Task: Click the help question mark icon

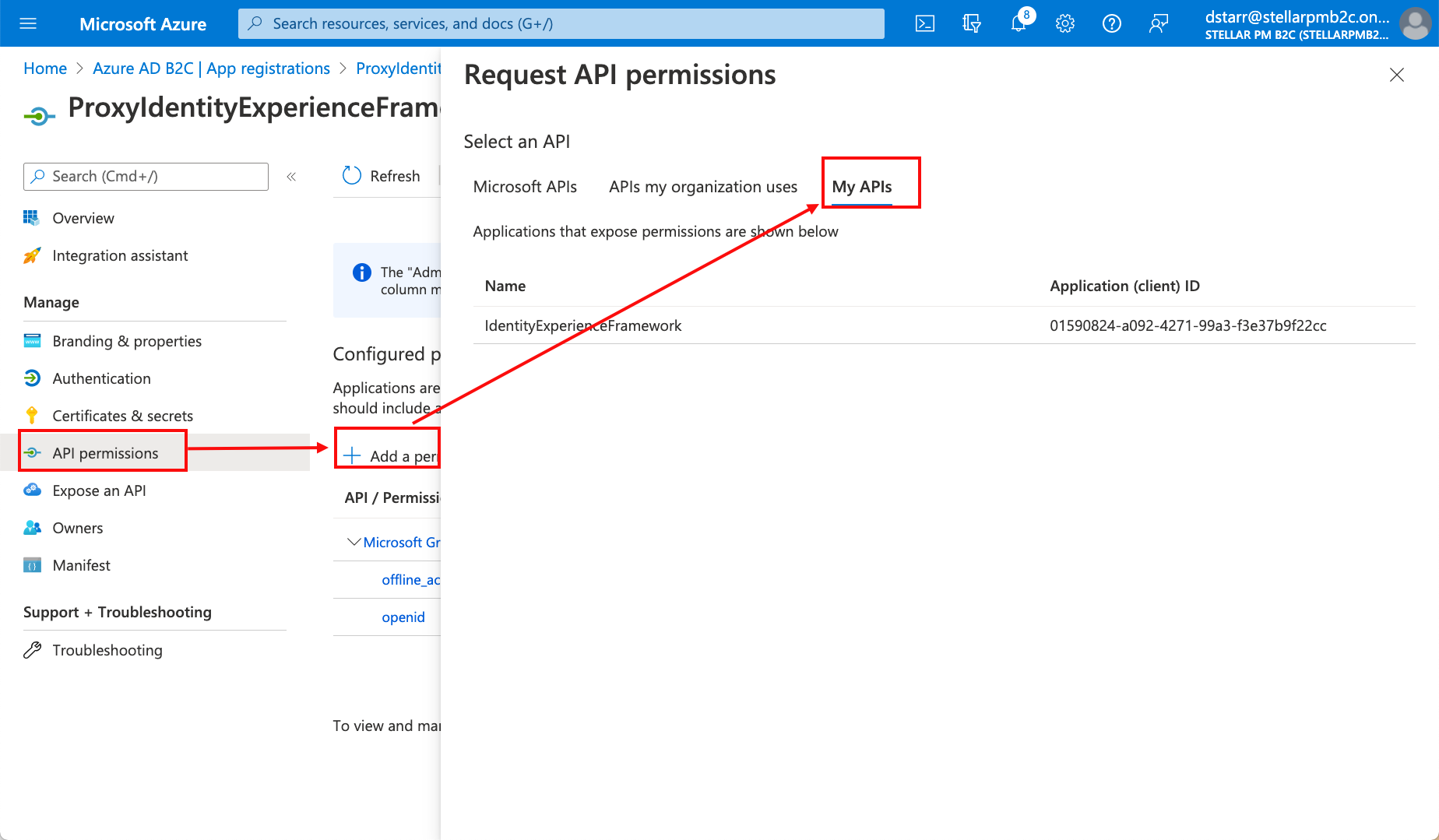Action: pyautogui.click(x=1111, y=23)
